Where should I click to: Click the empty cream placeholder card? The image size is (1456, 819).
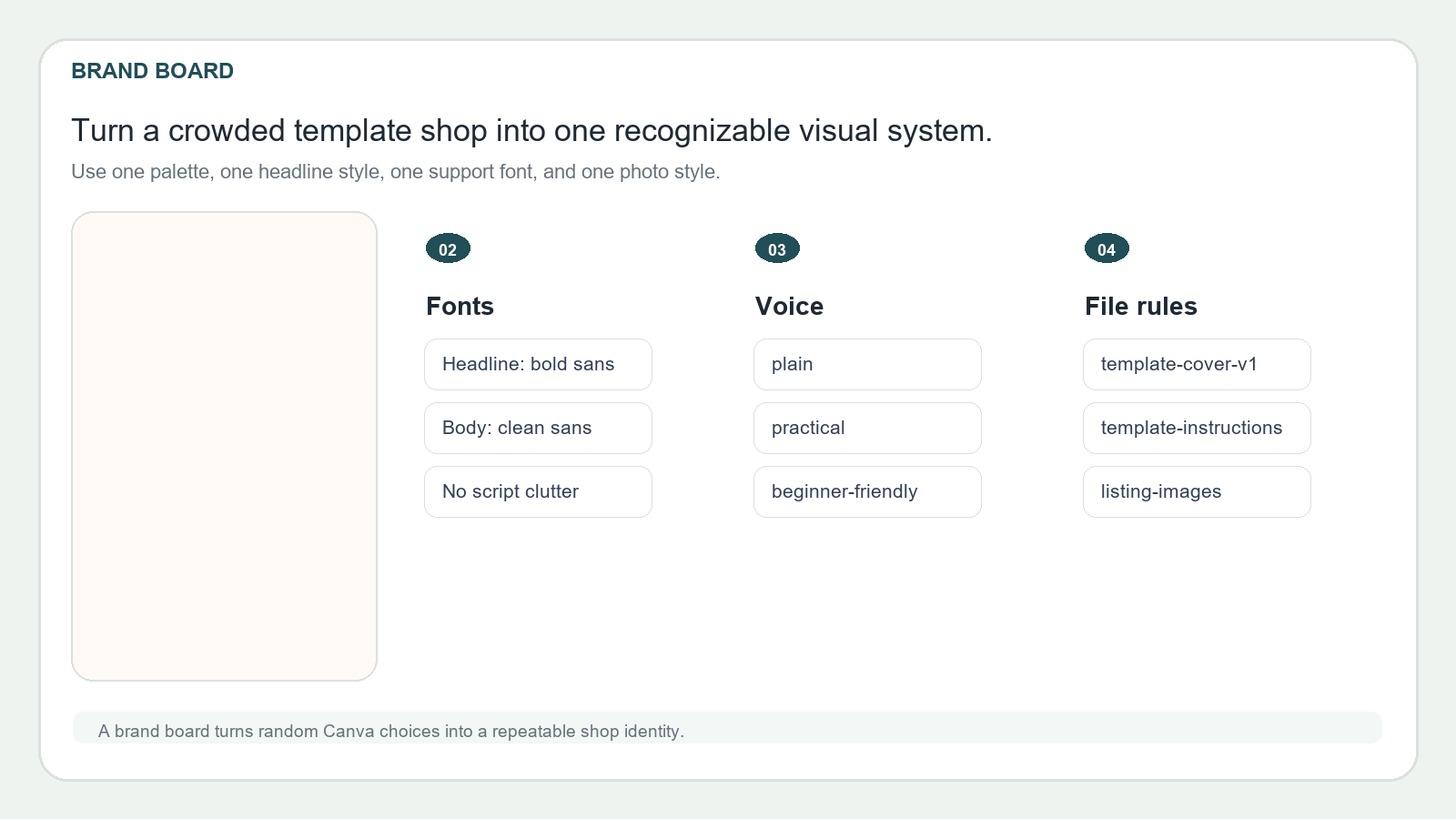point(224,446)
